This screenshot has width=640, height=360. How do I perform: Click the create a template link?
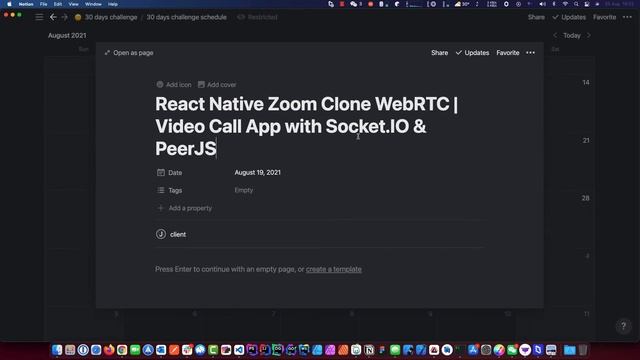pos(333,269)
